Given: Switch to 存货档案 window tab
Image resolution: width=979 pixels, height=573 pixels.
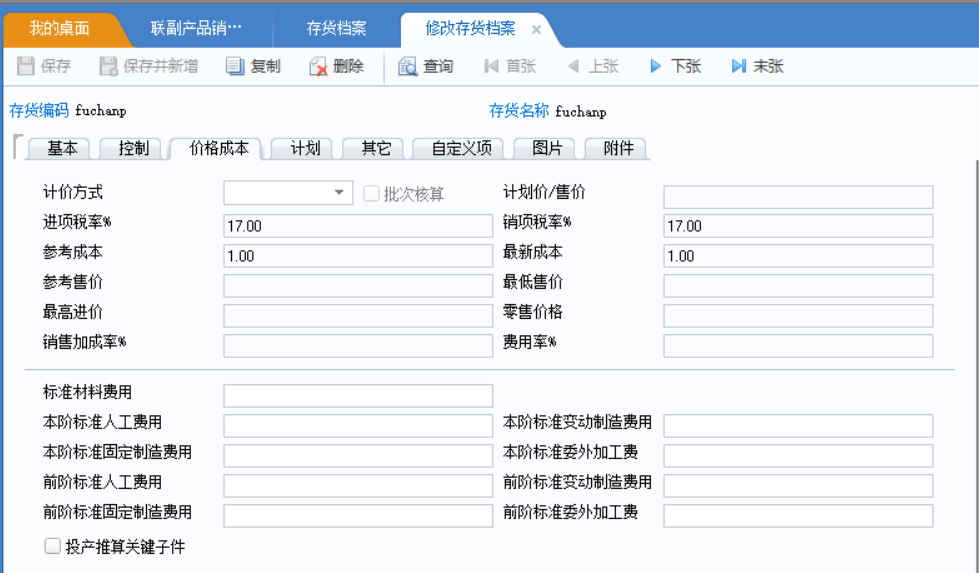Looking at the screenshot, I should (x=337, y=28).
